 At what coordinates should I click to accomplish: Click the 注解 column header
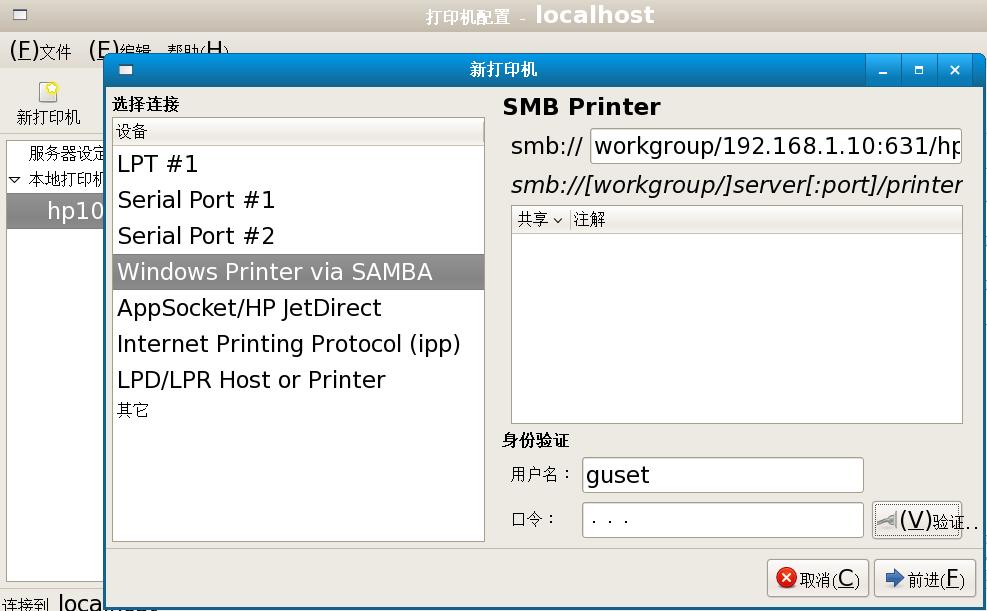pyautogui.click(x=590, y=220)
